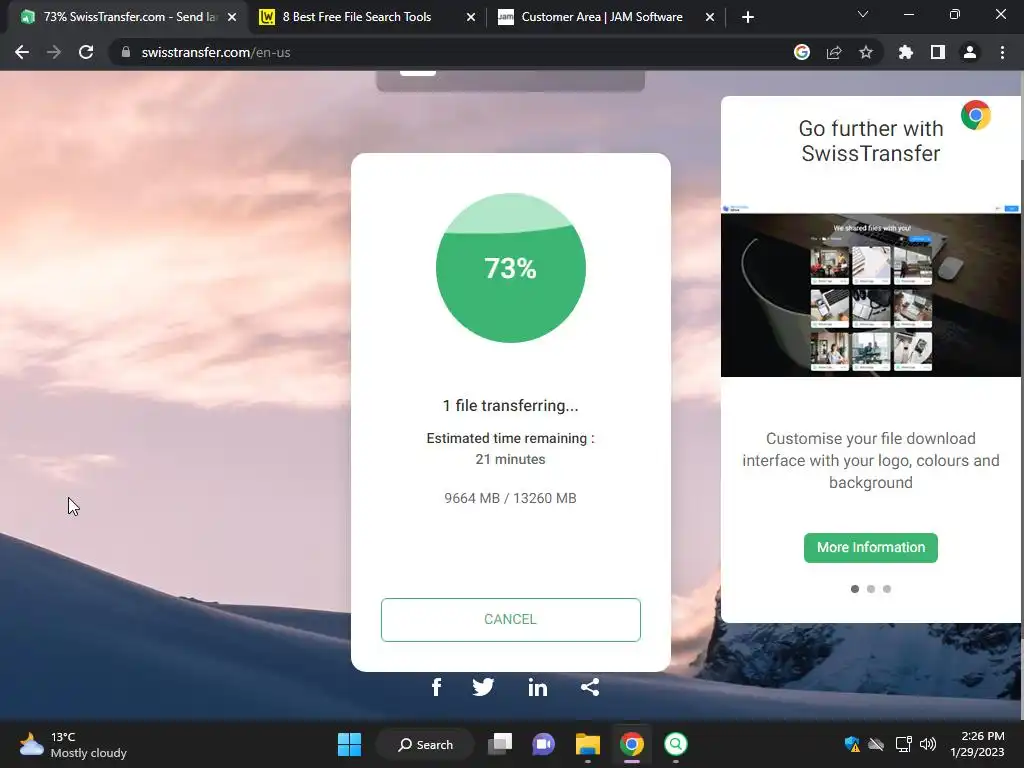1024x768 pixels.
Task: Reload the current page
Action: (x=86, y=52)
